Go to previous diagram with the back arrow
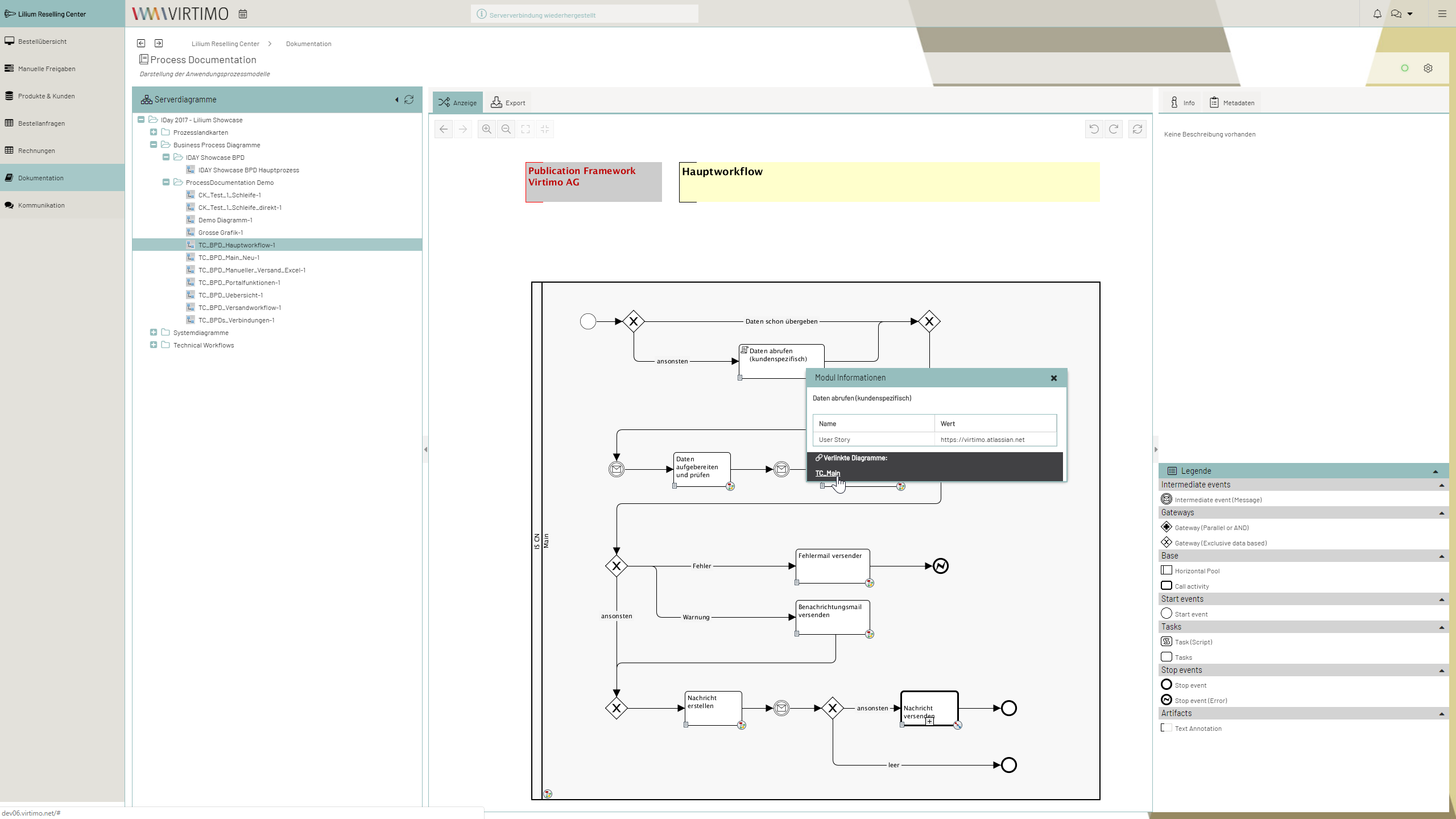1456x819 pixels. coord(444,129)
